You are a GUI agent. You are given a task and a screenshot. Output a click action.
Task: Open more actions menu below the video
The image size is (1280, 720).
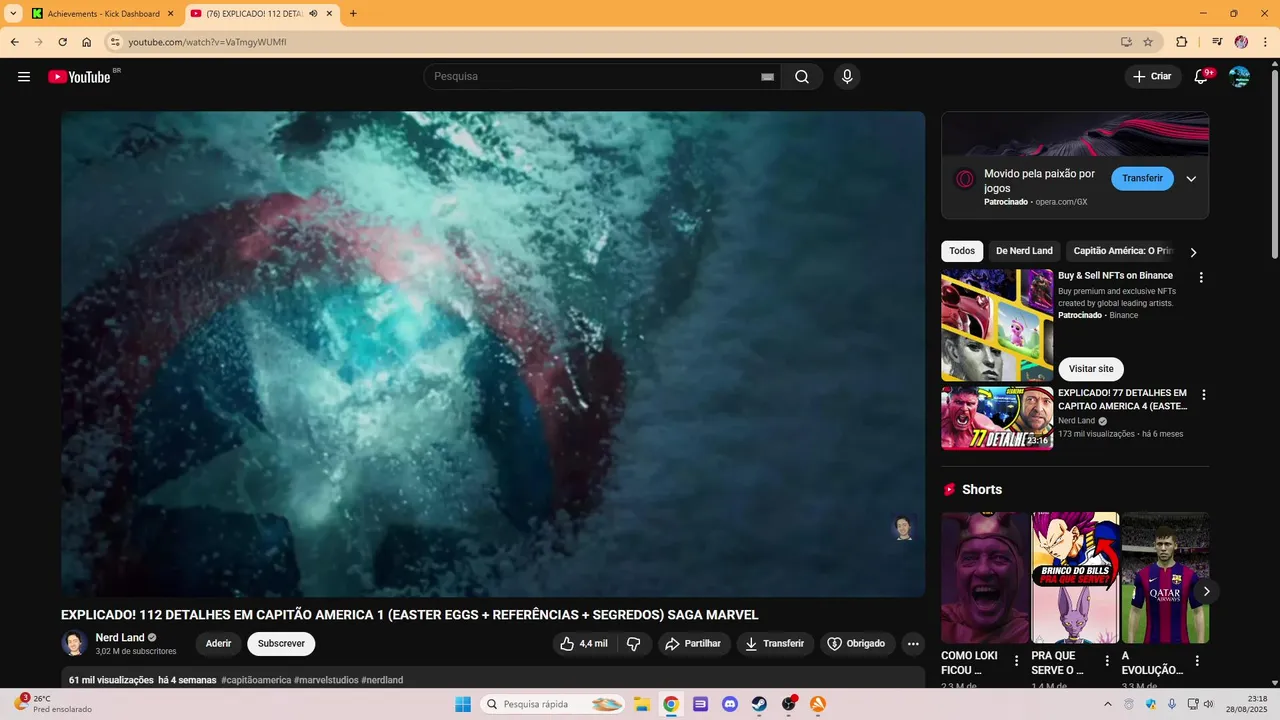pos(913,644)
